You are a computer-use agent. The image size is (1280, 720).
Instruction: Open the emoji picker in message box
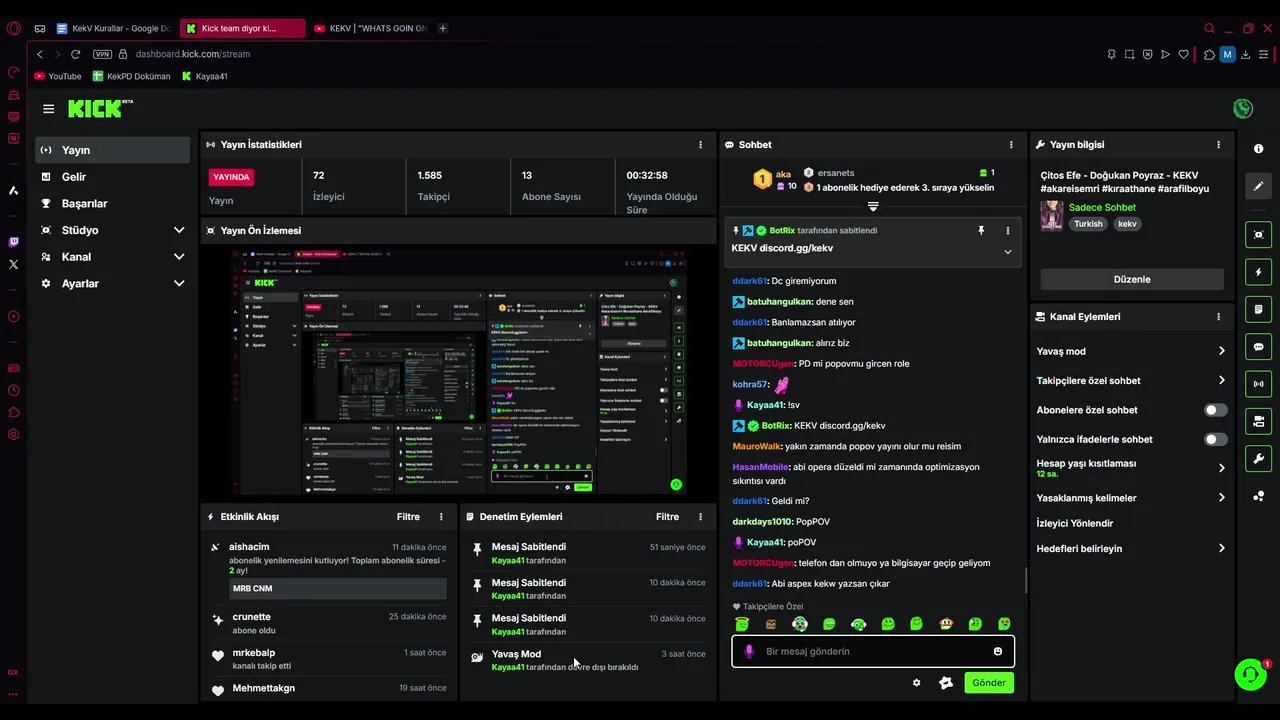click(x=997, y=651)
